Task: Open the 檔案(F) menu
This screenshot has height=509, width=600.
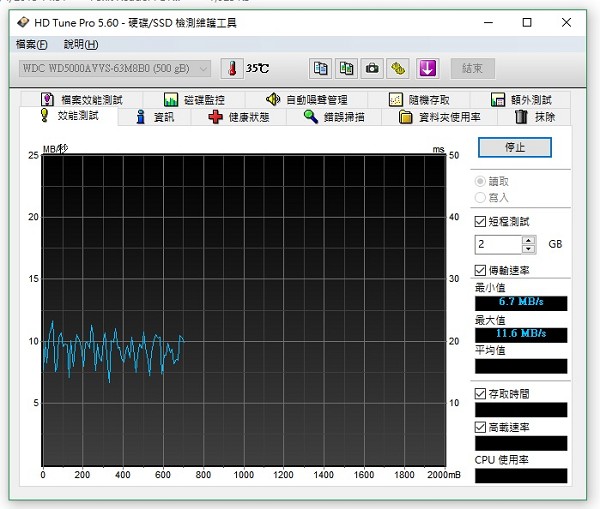Action: tap(32, 45)
